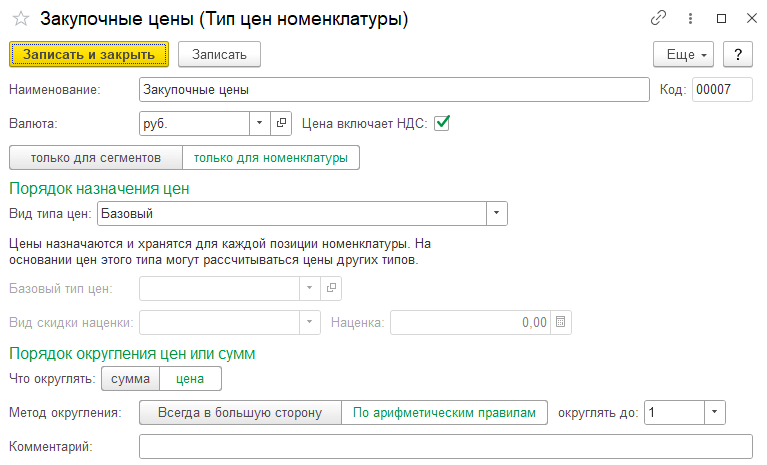Expand the Вид скидки наценки dropdown

[x=310, y=322]
